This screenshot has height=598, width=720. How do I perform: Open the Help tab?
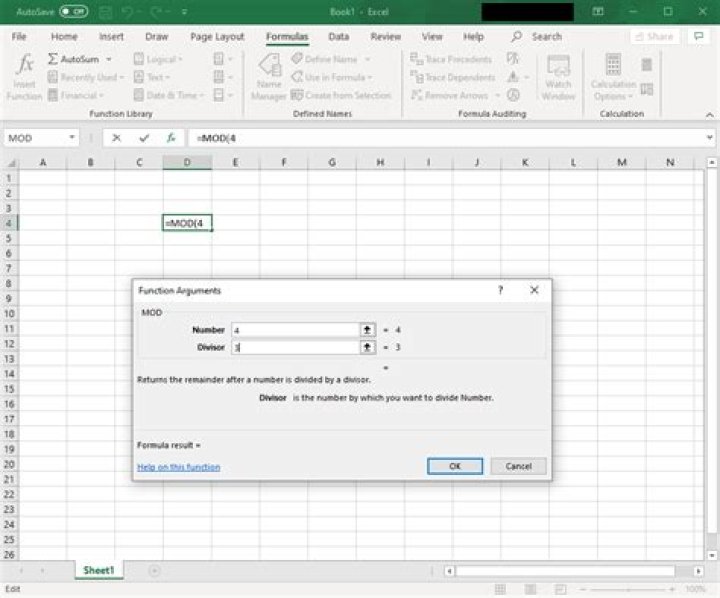pos(473,36)
